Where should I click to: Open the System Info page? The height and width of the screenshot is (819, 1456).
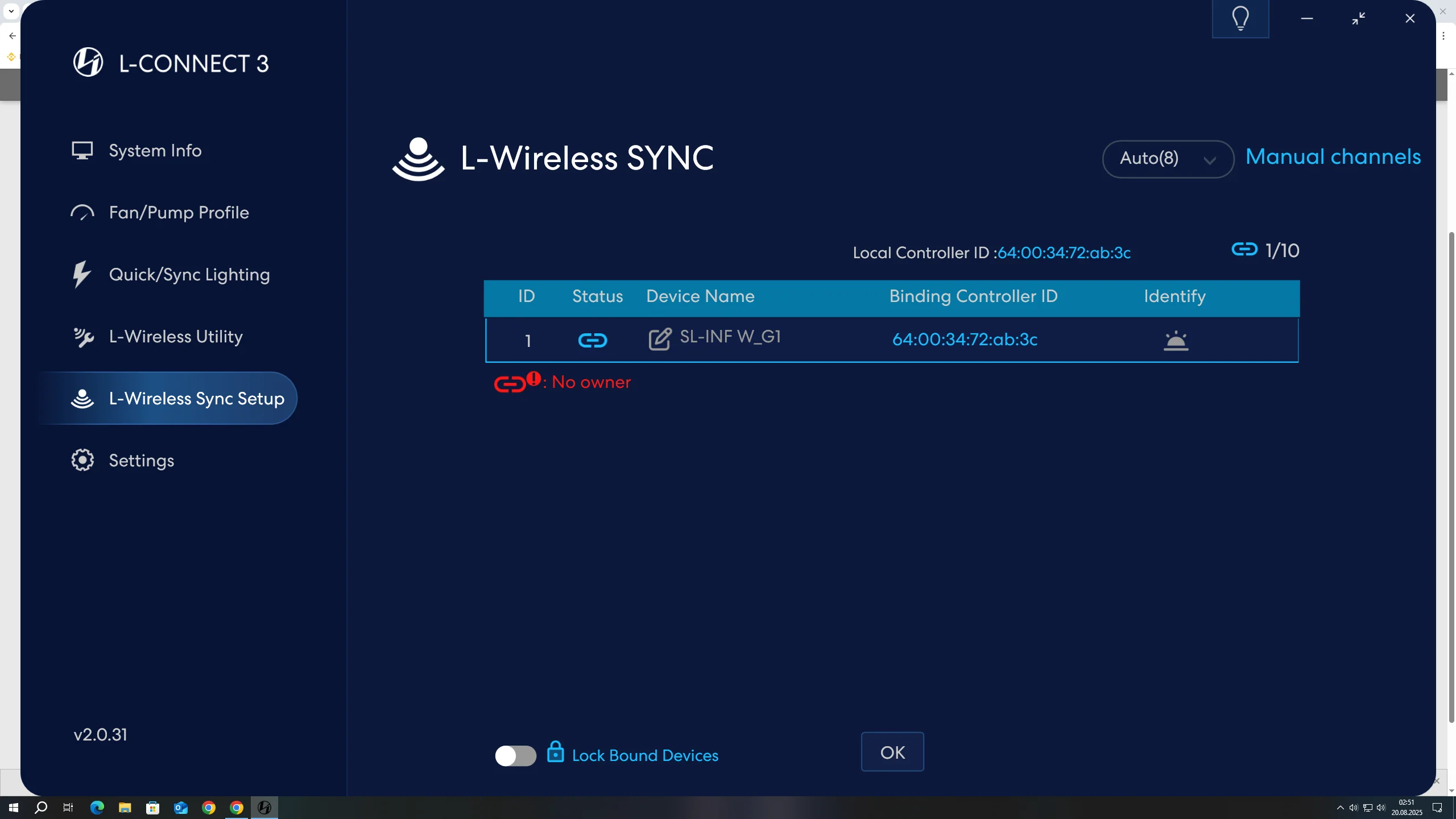pos(155,151)
